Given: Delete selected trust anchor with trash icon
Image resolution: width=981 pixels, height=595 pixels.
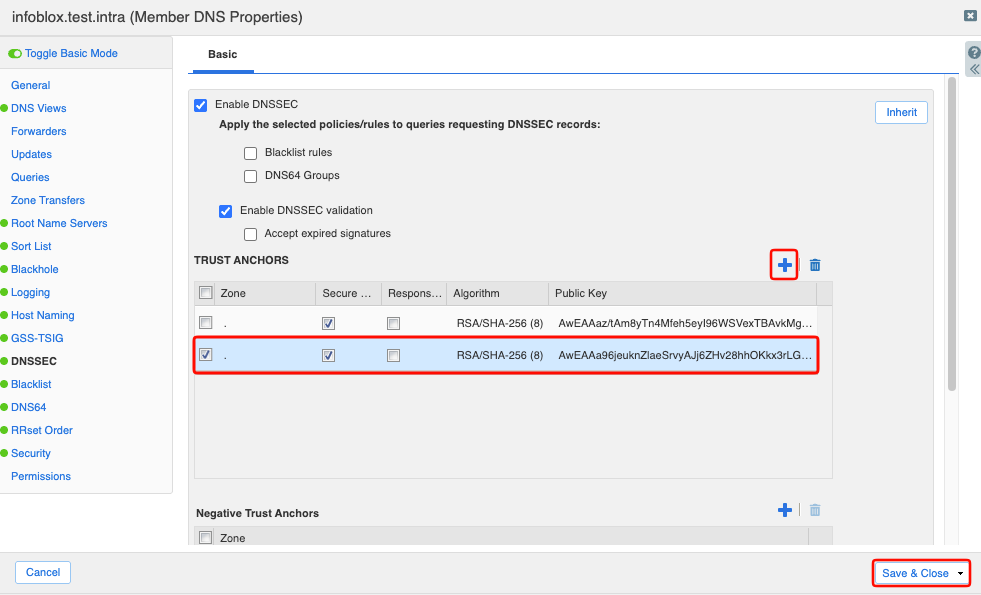Looking at the screenshot, I should [x=815, y=265].
